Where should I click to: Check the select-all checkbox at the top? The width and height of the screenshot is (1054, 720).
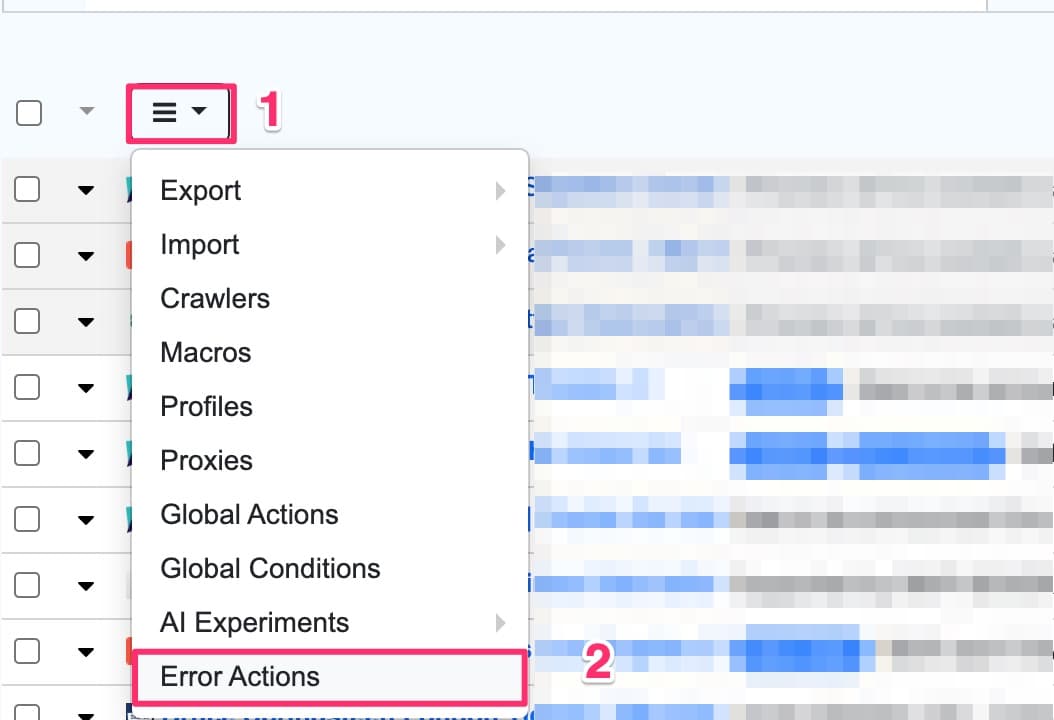pos(27,113)
